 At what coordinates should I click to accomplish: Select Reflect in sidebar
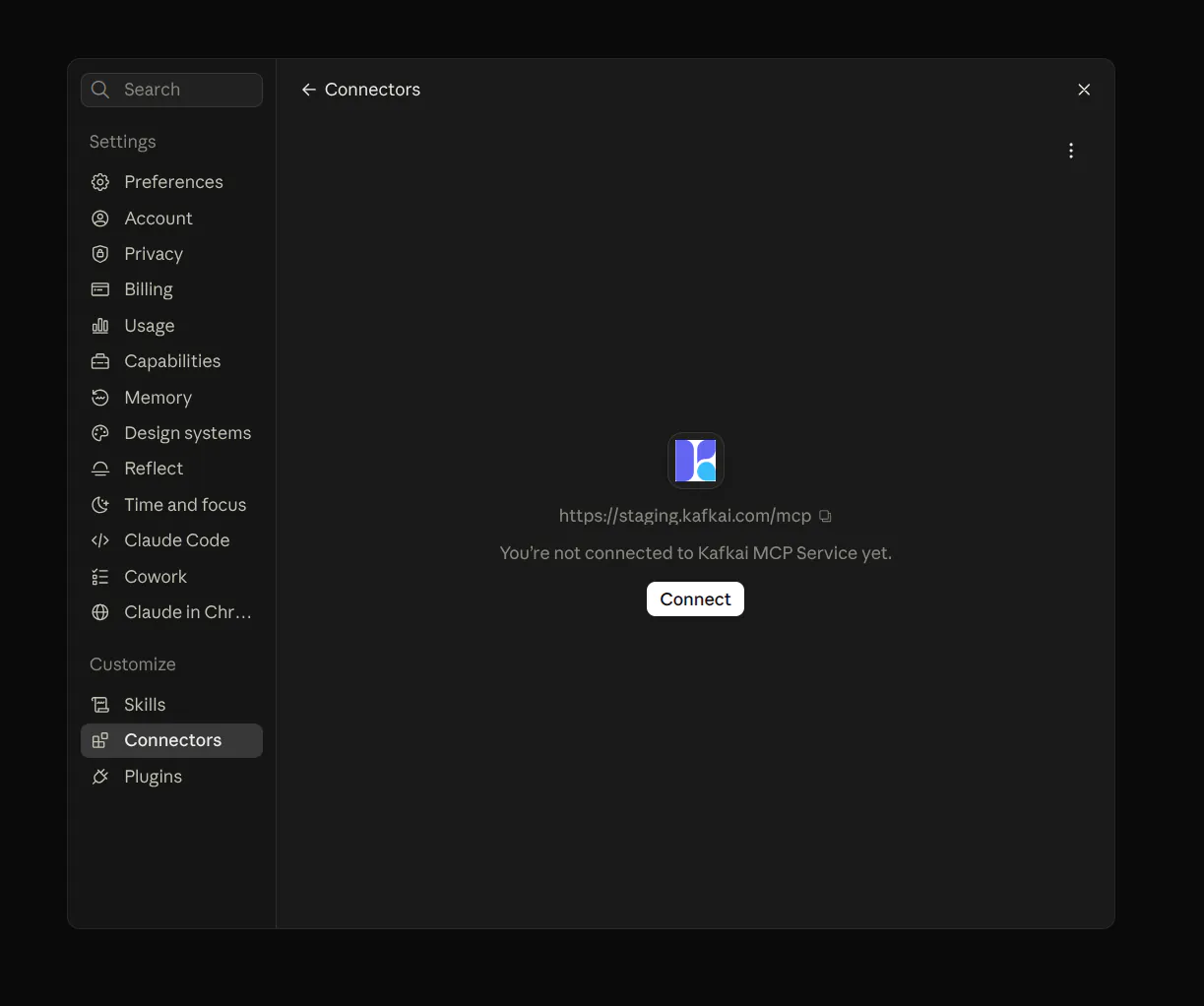point(171,469)
